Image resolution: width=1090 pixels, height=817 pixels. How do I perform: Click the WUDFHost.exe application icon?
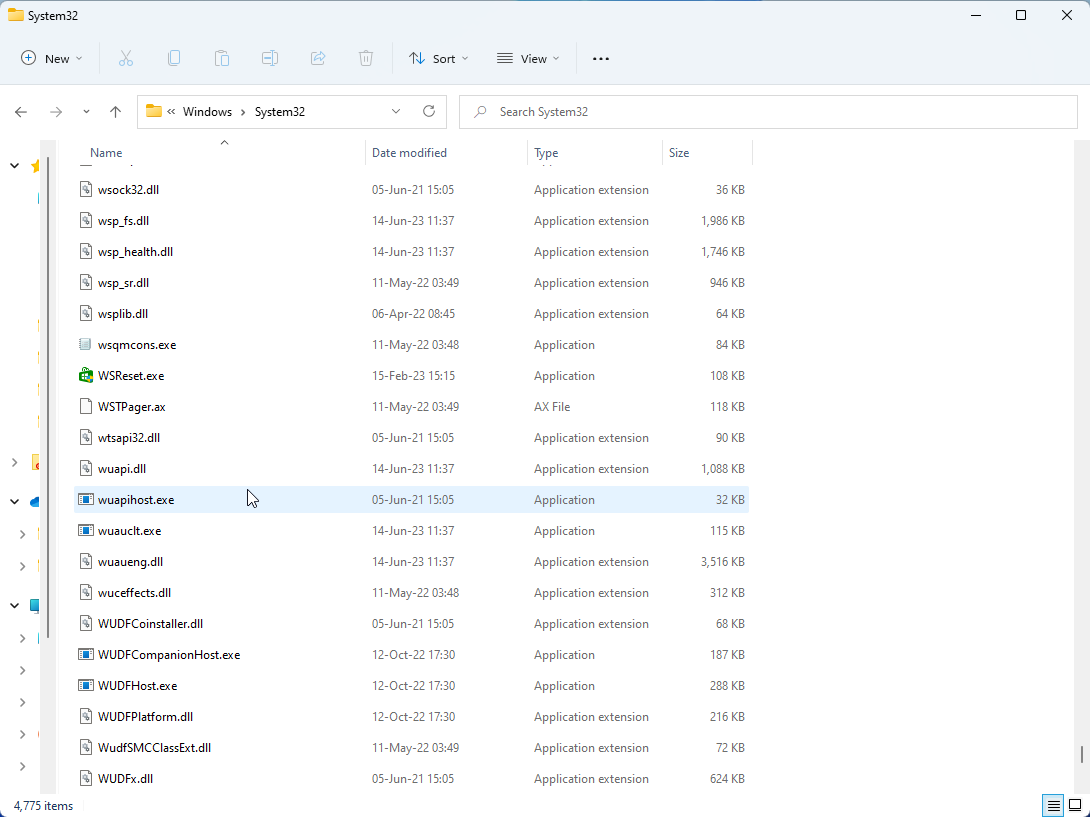click(86, 686)
